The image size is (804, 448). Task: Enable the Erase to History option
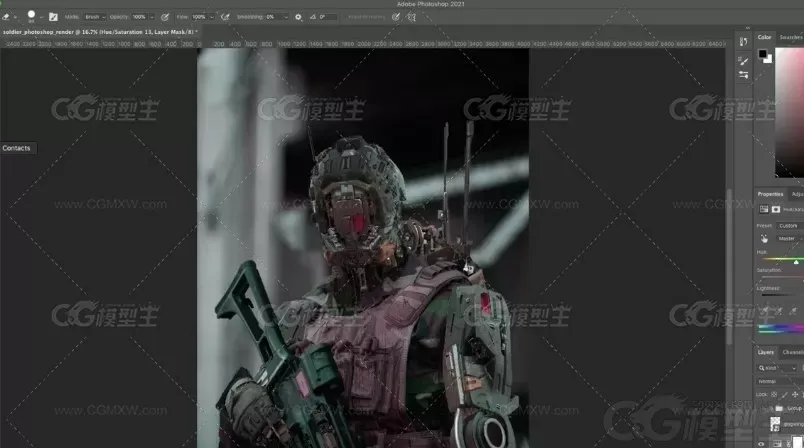coord(366,17)
